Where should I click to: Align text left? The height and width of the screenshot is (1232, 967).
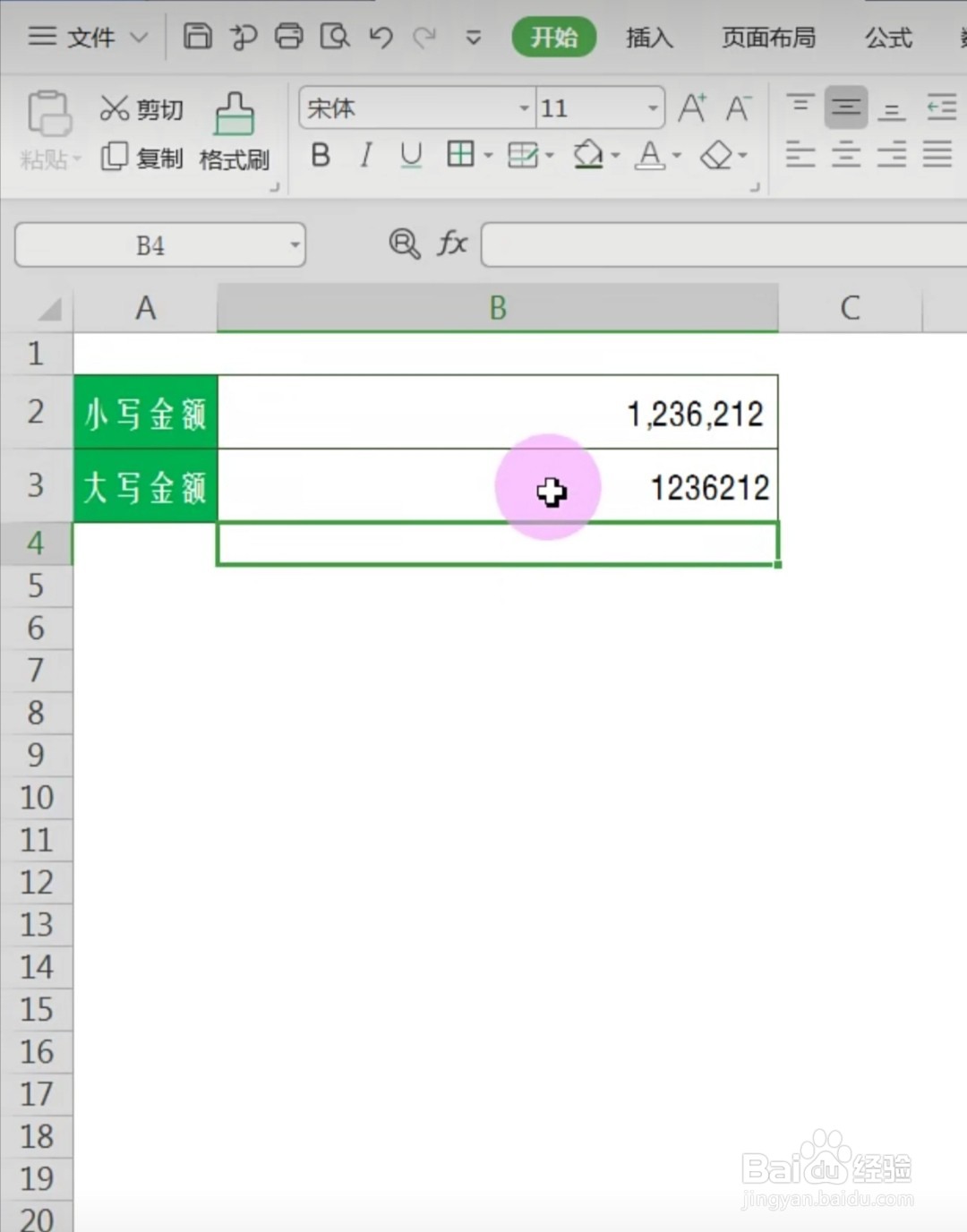[800, 155]
